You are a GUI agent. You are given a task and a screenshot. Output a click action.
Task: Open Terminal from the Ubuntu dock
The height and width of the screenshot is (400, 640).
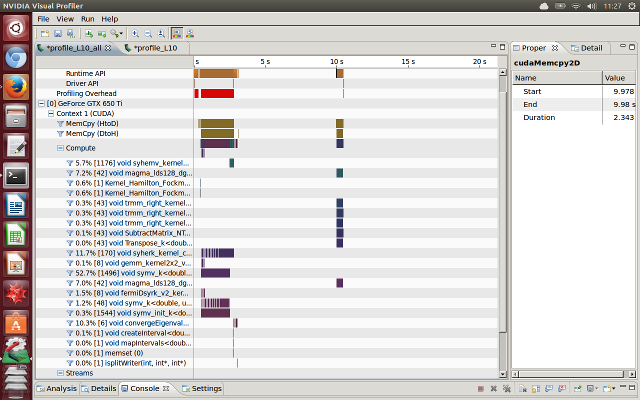pyautogui.click(x=16, y=176)
